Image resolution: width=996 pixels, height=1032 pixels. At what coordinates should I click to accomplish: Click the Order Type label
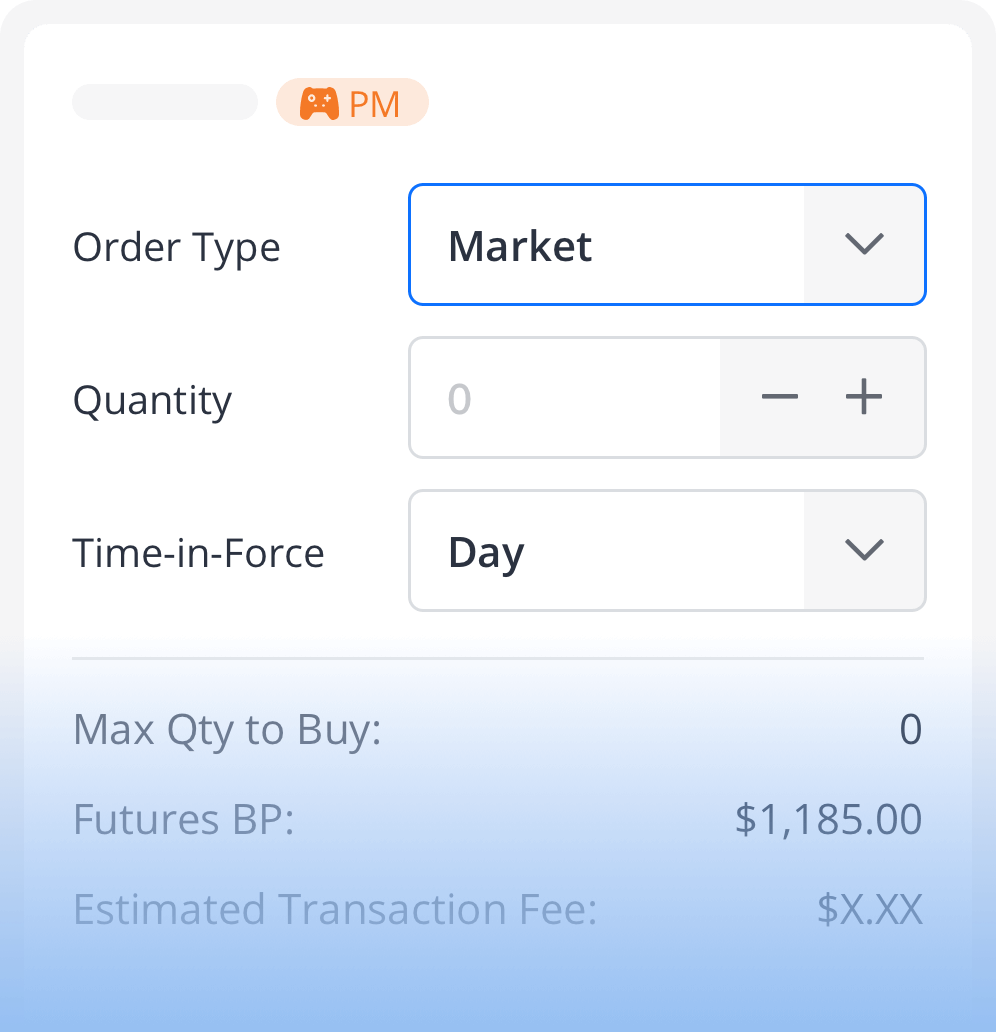tap(177, 247)
